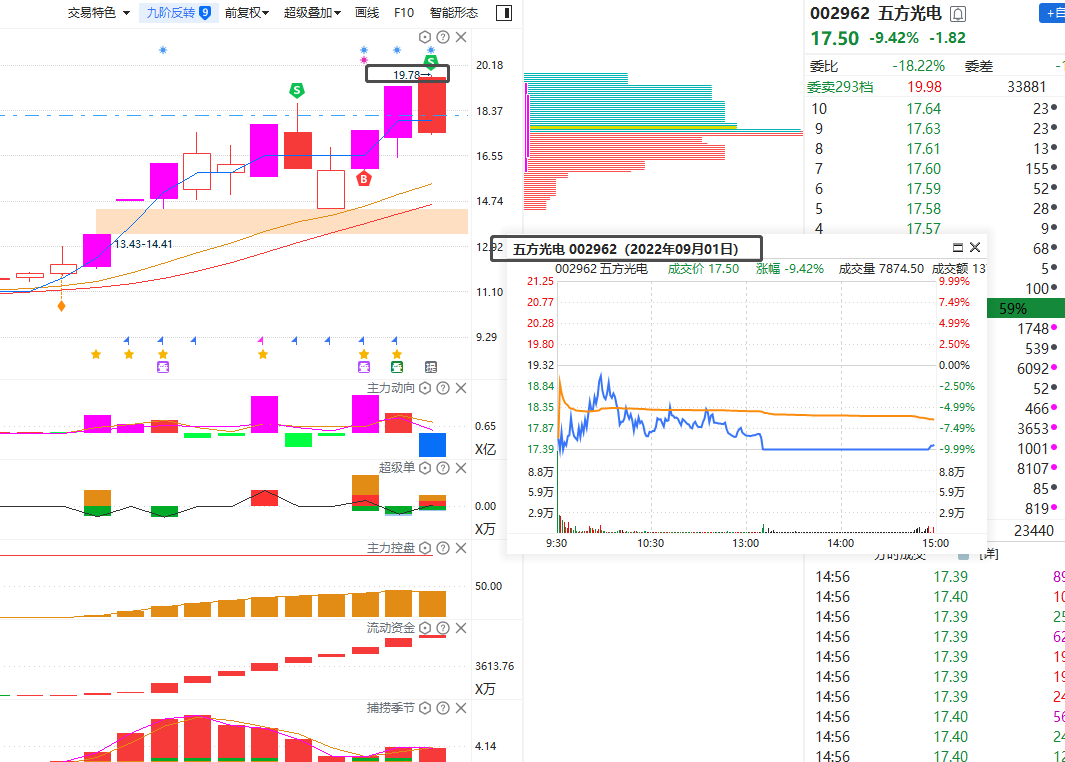Click the blue bar in 主力动向 panel
The image size is (1065, 762).
click(432, 445)
